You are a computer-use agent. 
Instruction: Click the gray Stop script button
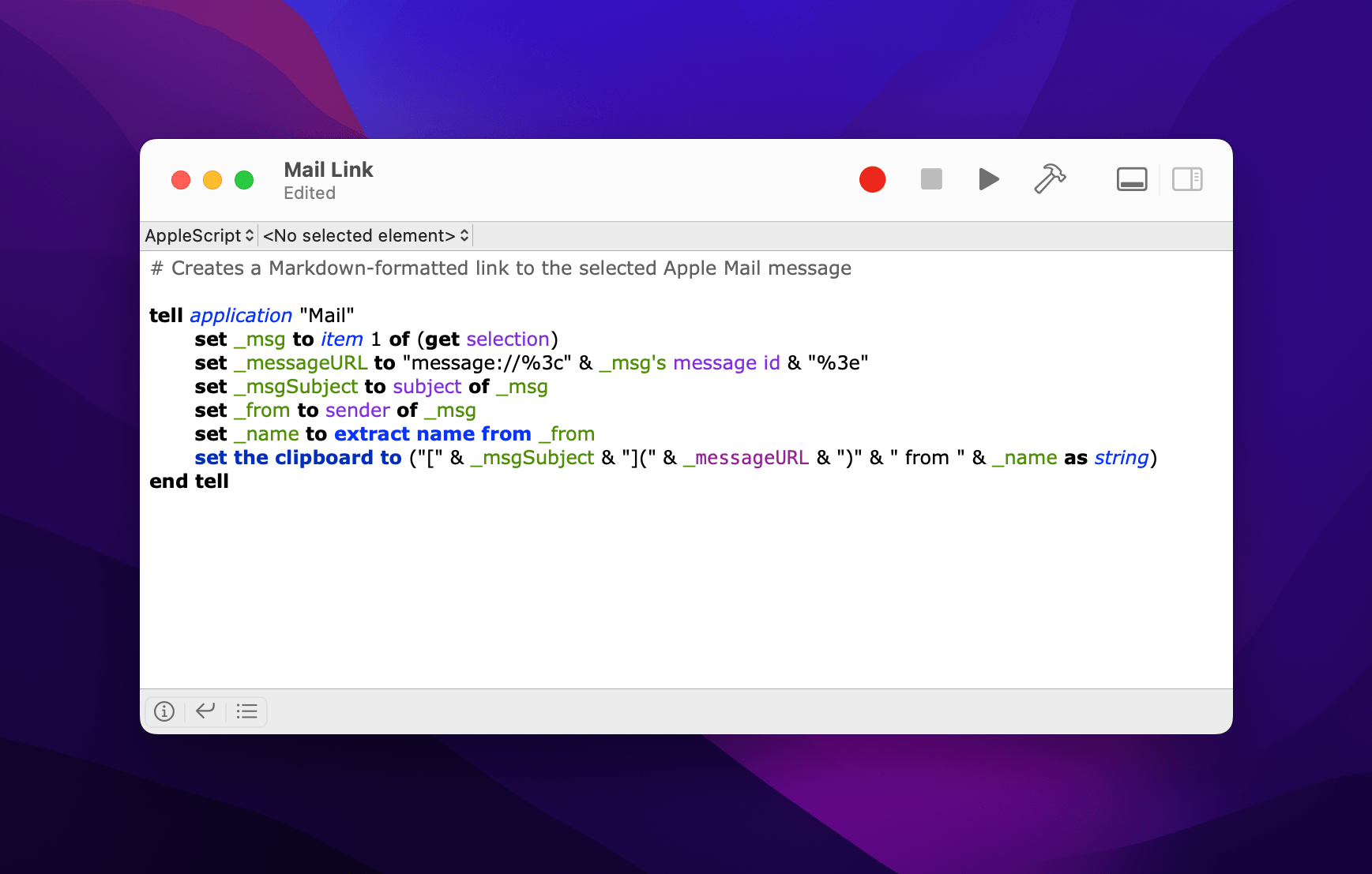coord(931,179)
